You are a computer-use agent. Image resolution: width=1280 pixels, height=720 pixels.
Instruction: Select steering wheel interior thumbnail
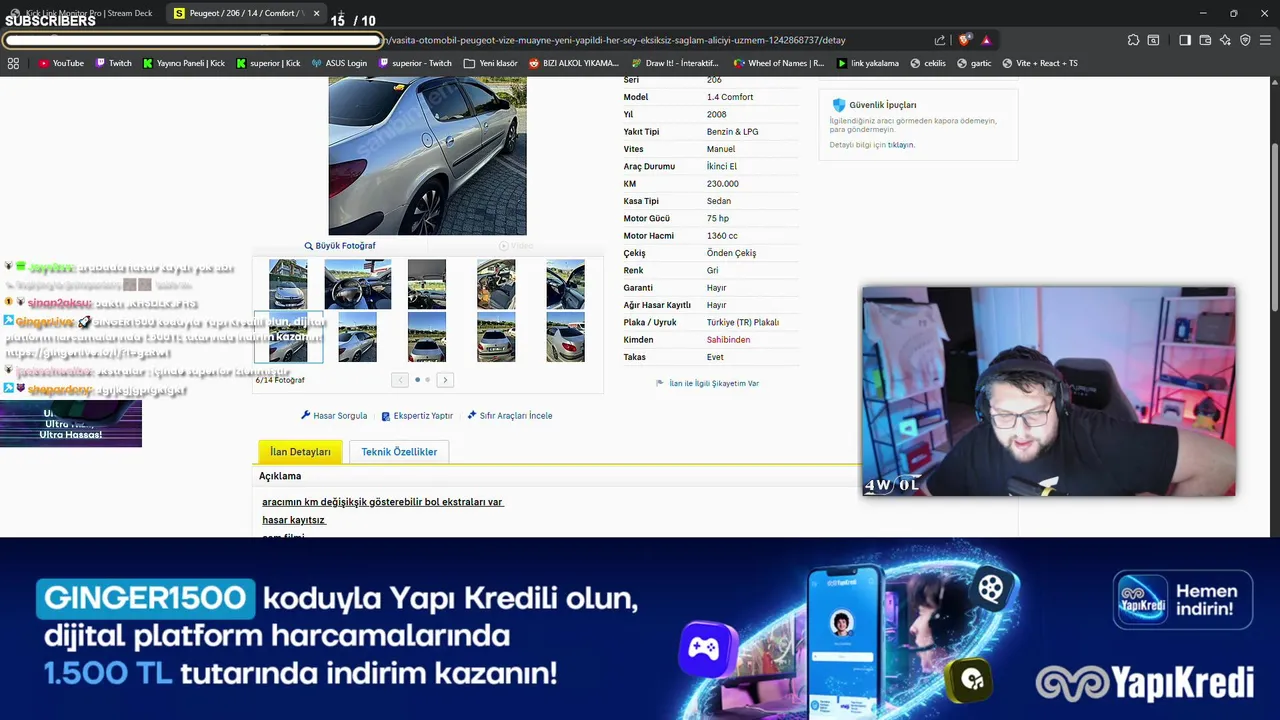(x=357, y=284)
